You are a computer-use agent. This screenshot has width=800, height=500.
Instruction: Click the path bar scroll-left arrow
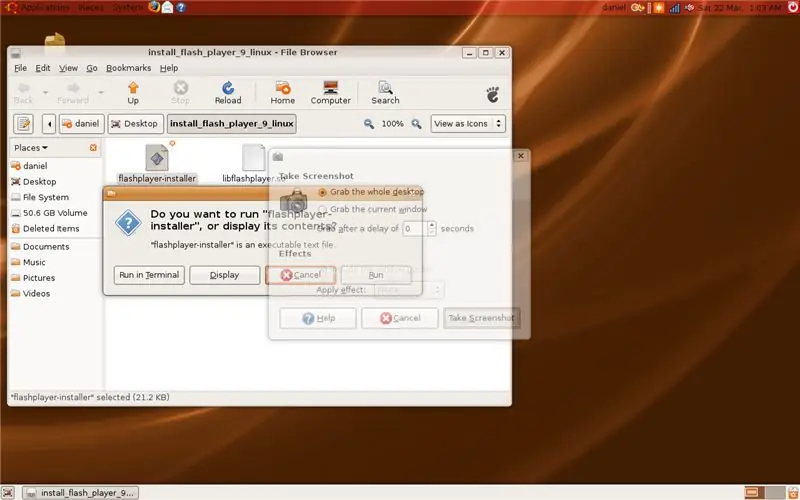[49, 123]
